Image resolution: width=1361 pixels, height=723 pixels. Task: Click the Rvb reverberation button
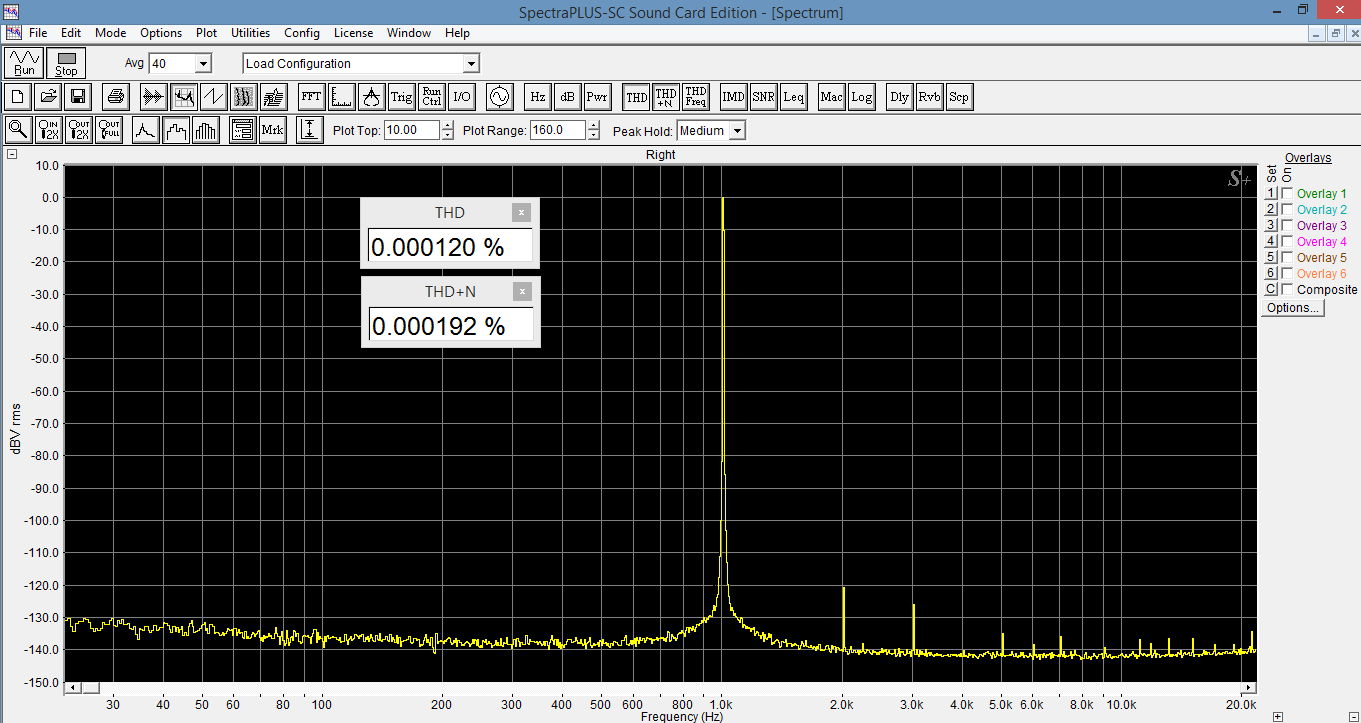point(929,97)
